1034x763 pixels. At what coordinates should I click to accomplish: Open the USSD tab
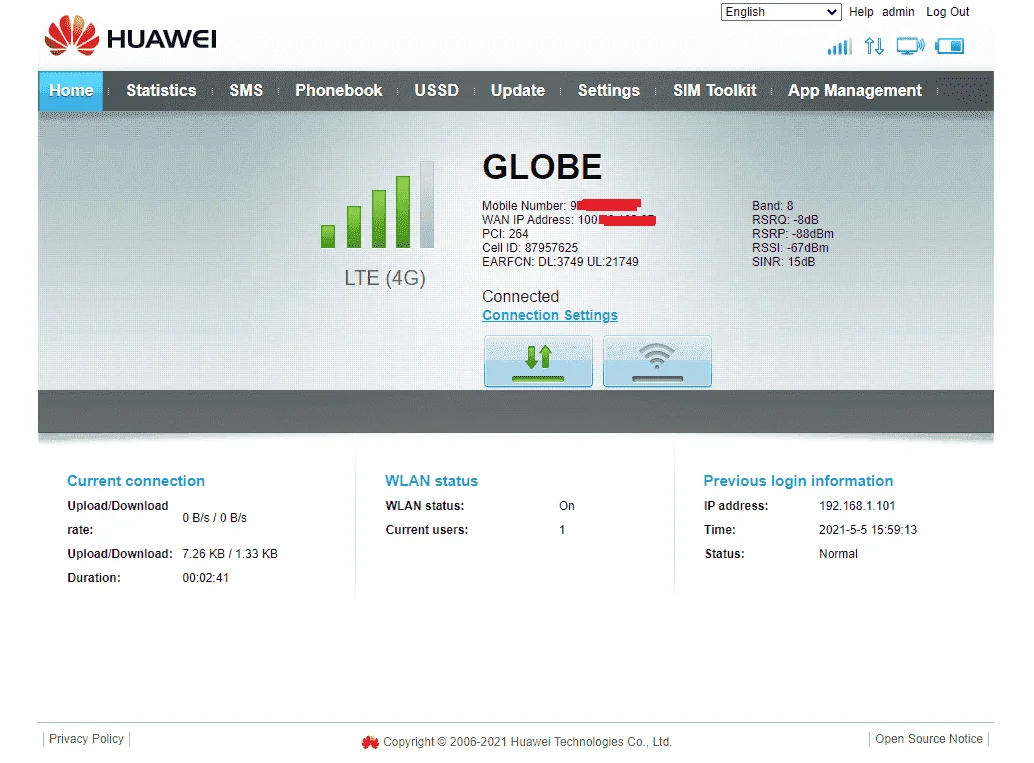pyautogui.click(x=437, y=90)
